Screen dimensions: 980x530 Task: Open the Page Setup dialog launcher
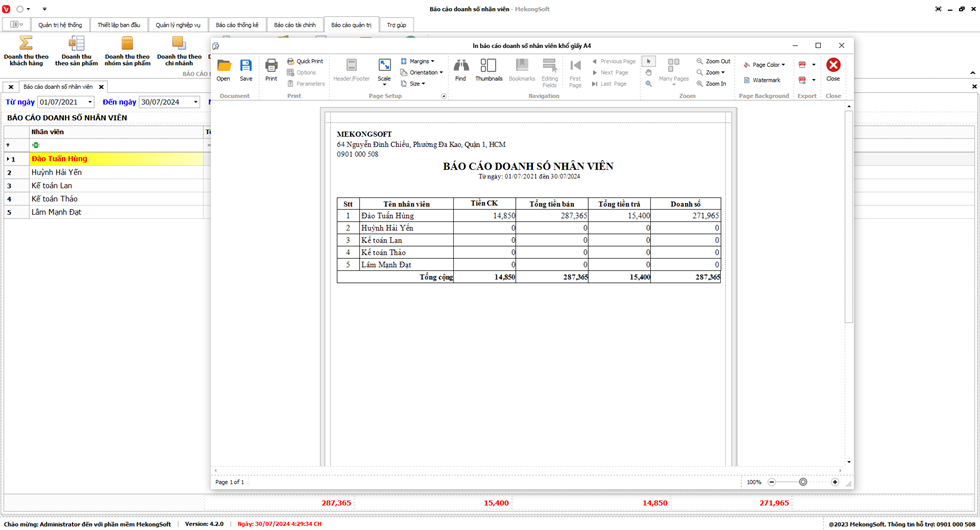444,96
